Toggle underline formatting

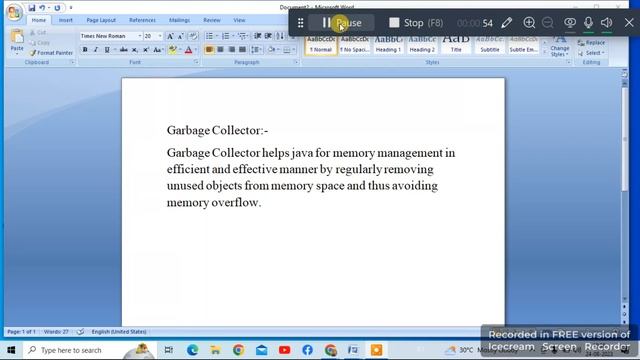[x=107, y=50]
